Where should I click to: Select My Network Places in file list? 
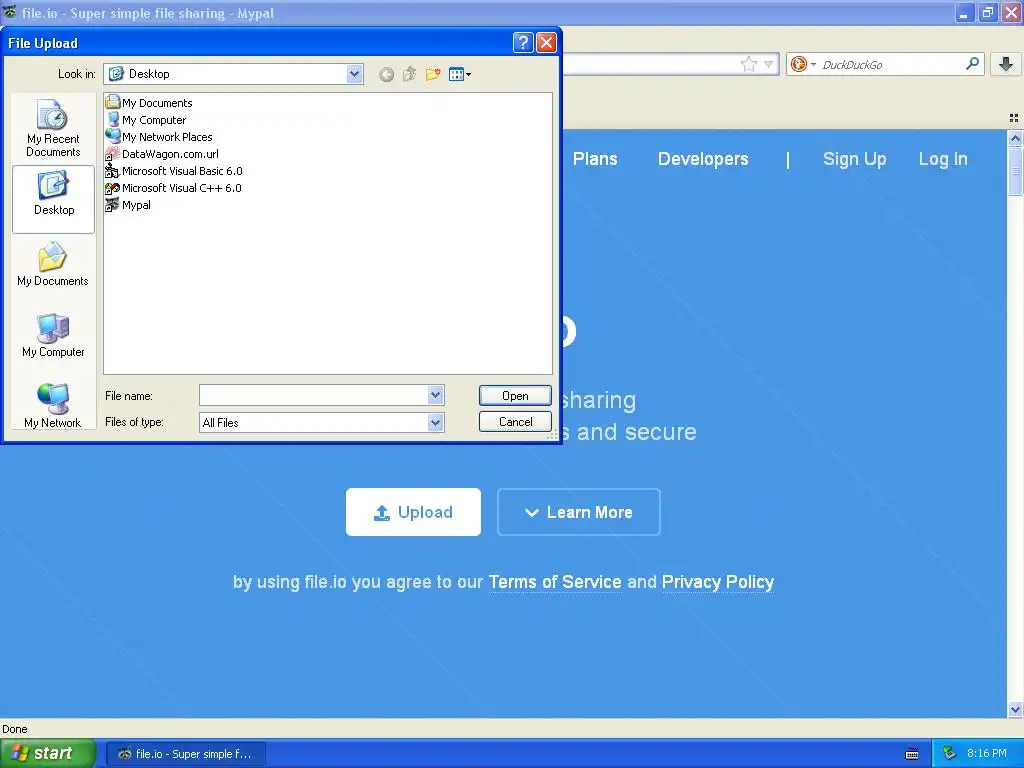pyautogui.click(x=159, y=136)
